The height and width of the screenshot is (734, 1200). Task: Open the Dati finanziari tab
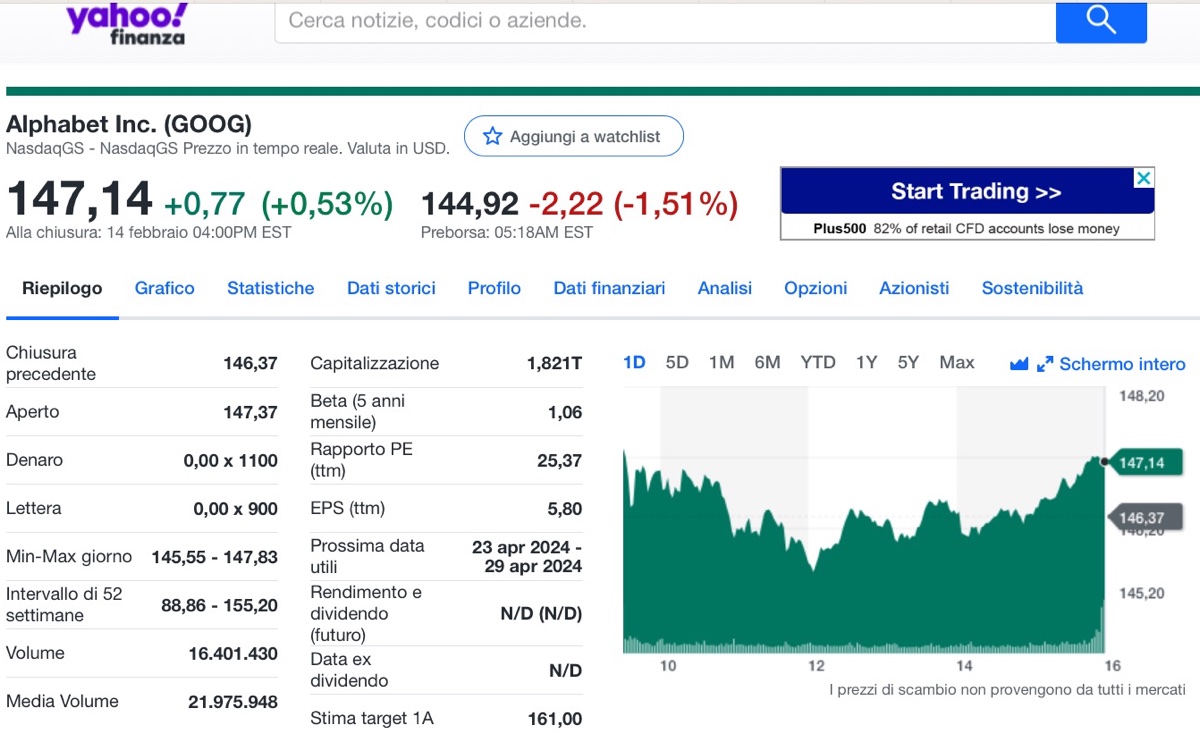(x=609, y=288)
